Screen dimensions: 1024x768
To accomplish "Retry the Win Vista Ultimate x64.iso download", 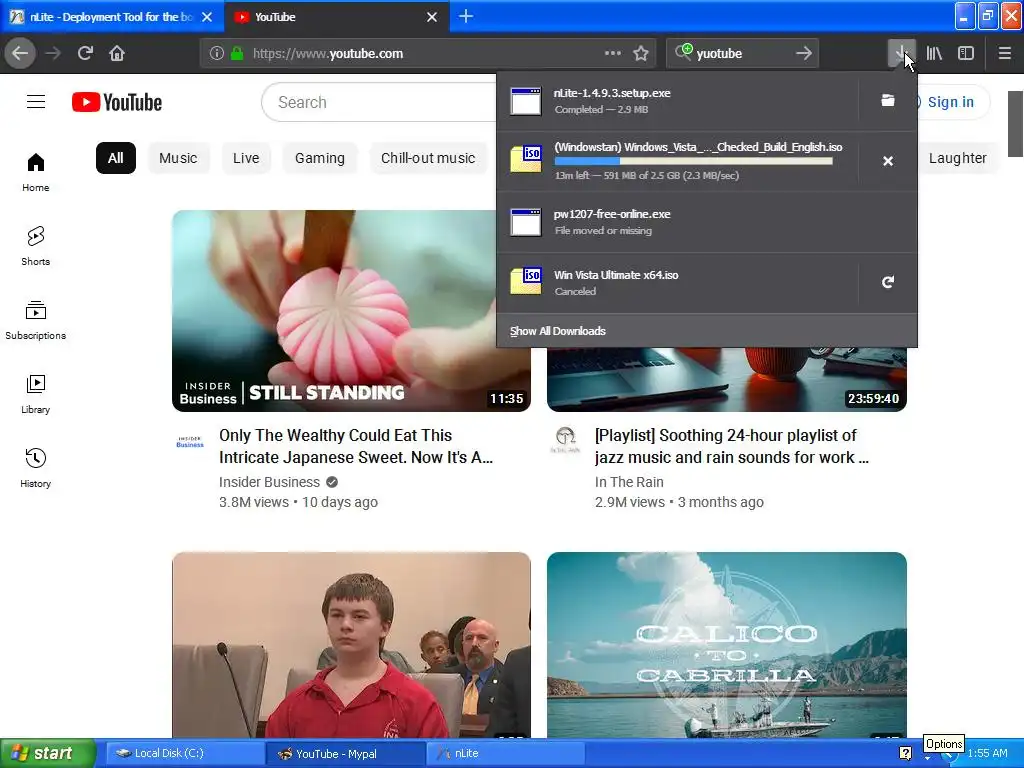I will 888,282.
